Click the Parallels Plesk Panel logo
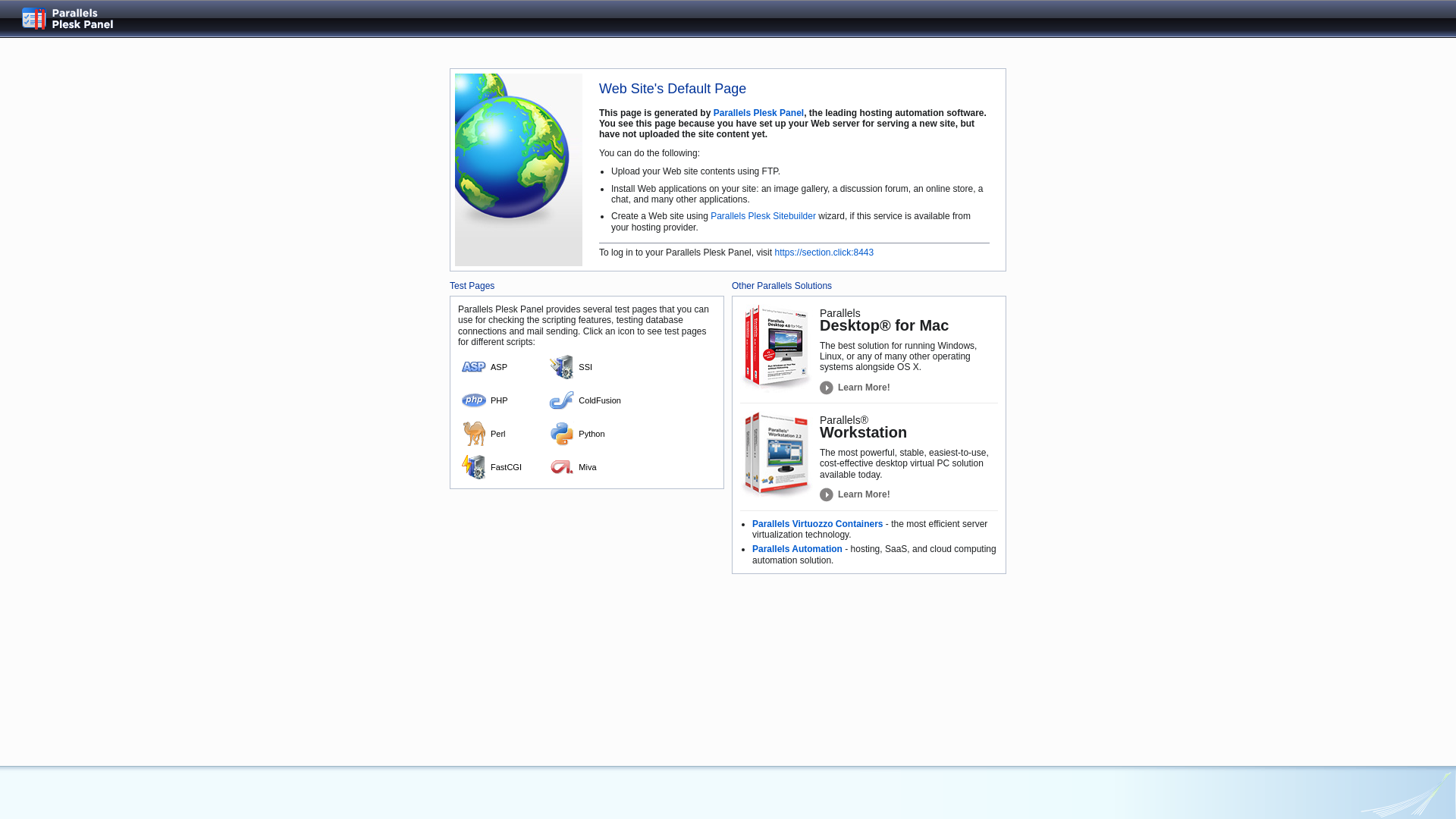Screen dimensions: 1456x819 tap(67, 19)
